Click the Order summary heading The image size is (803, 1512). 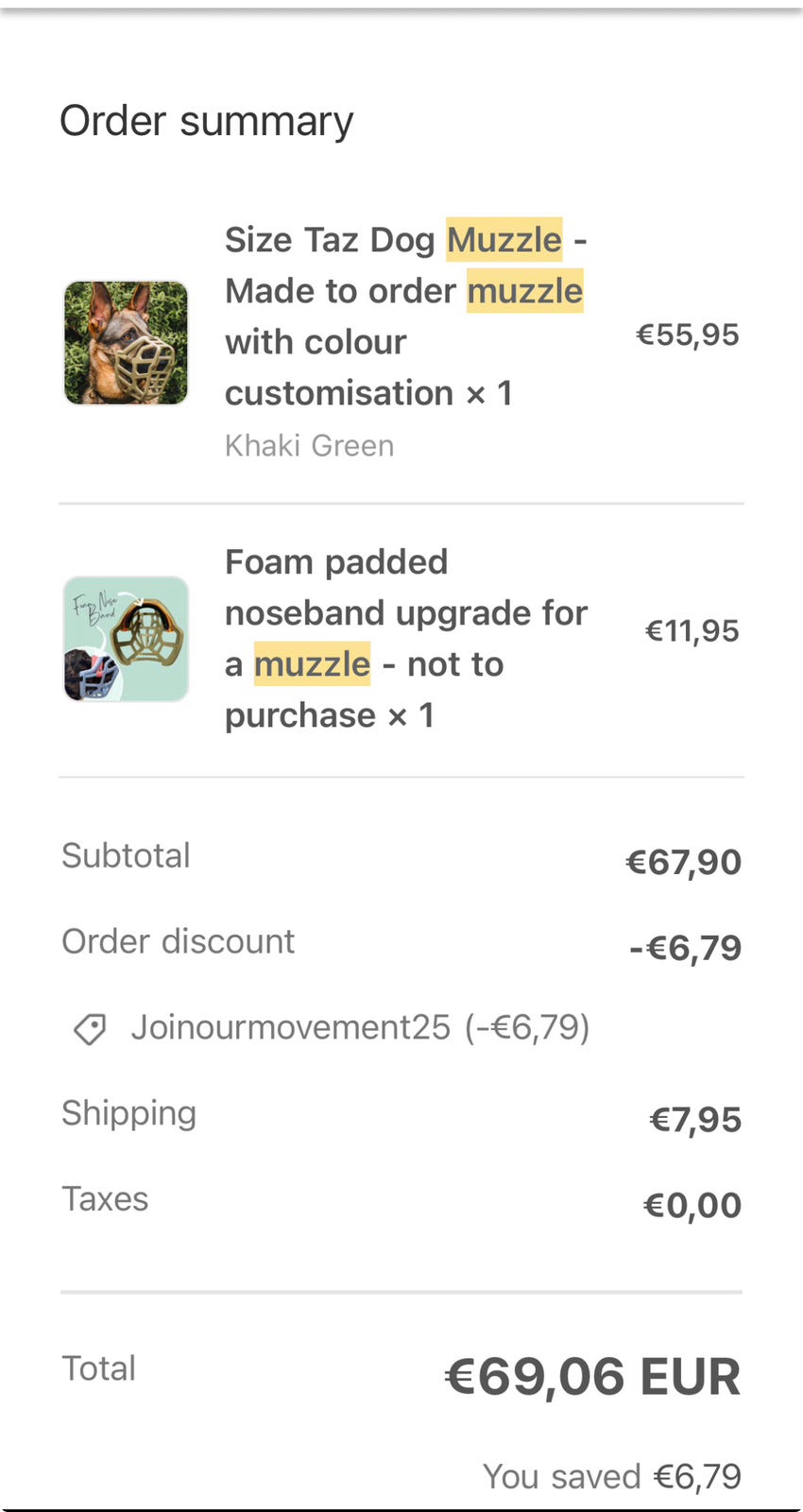pyautogui.click(x=206, y=121)
